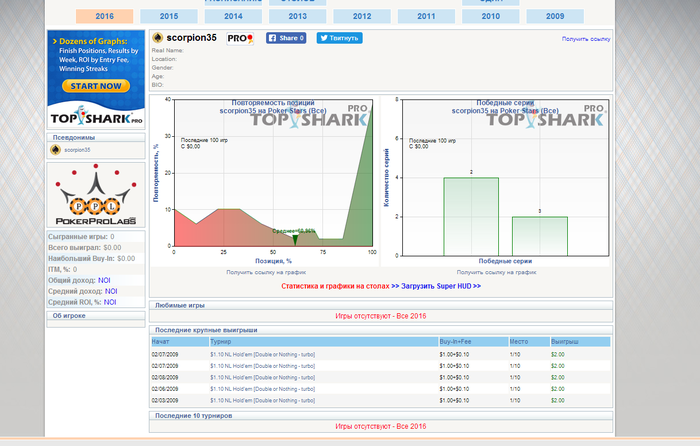The width and height of the screenshot is (700, 446).
Task: Click 'Любимые игры' section header
Action: point(381,305)
